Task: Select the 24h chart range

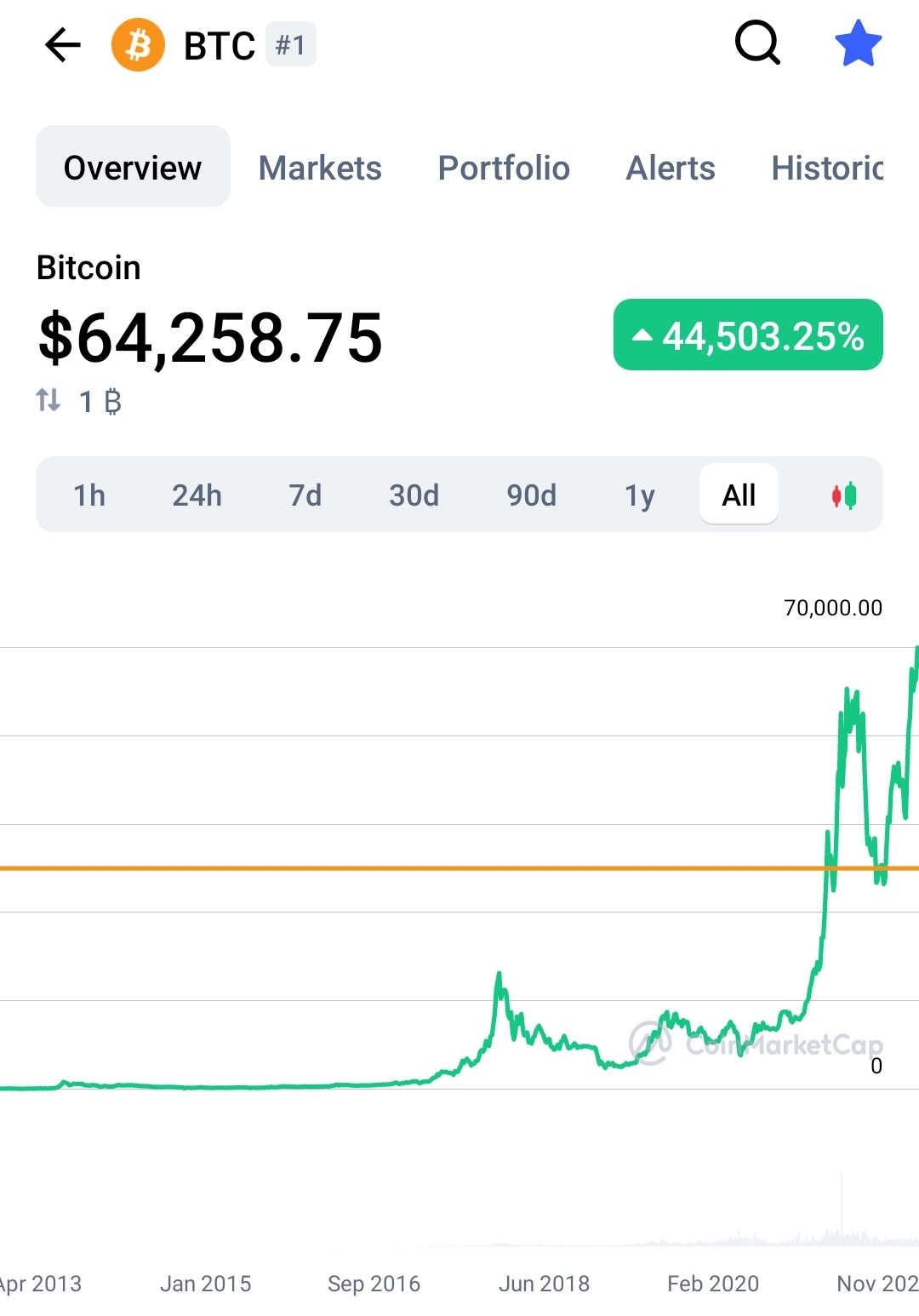Action: tap(197, 495)
